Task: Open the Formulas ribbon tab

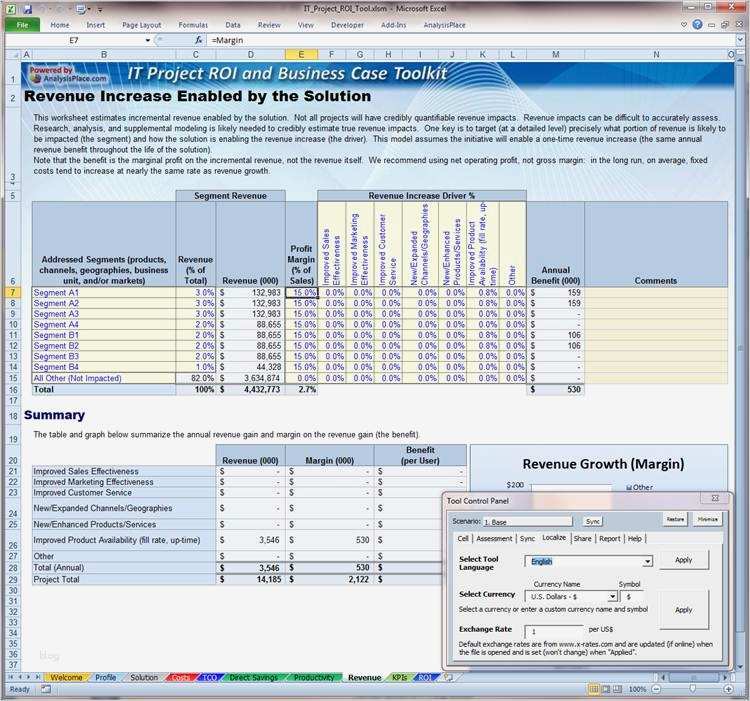Action: tap(195, 24)
